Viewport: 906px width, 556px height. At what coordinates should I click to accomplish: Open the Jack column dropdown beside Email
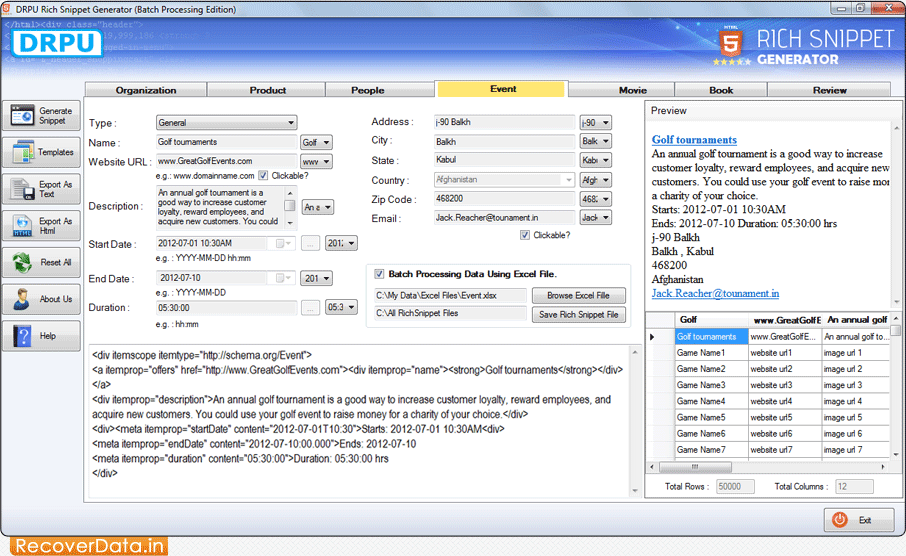596,218
